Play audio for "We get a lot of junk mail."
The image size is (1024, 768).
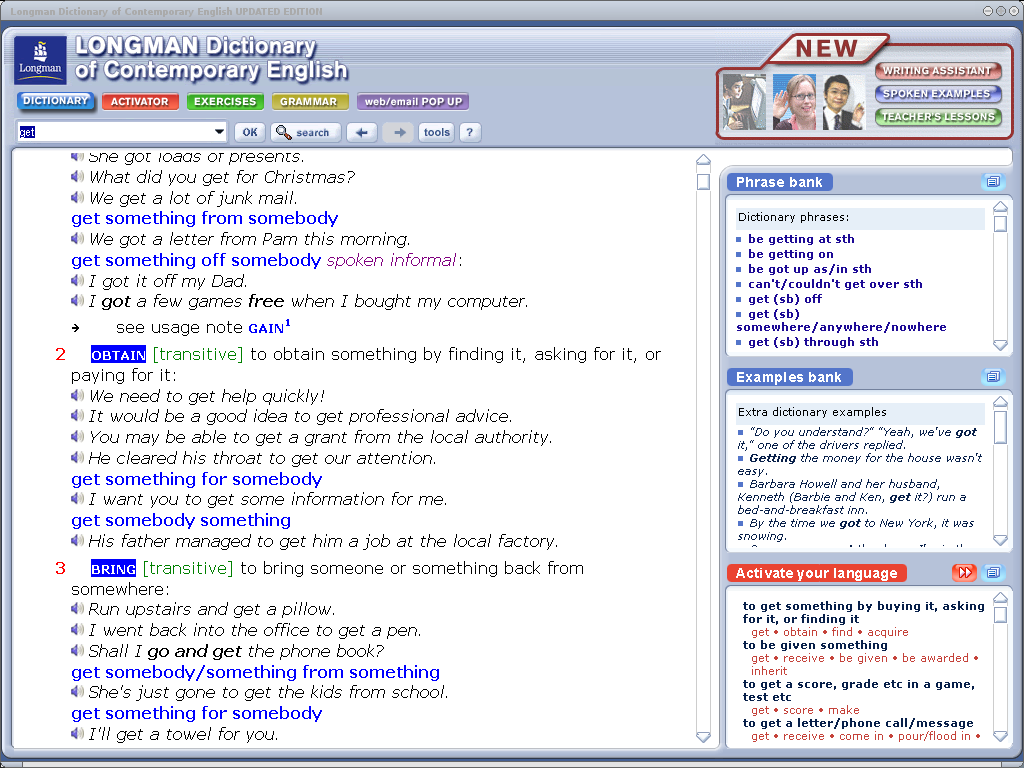(x=77, y=197)
